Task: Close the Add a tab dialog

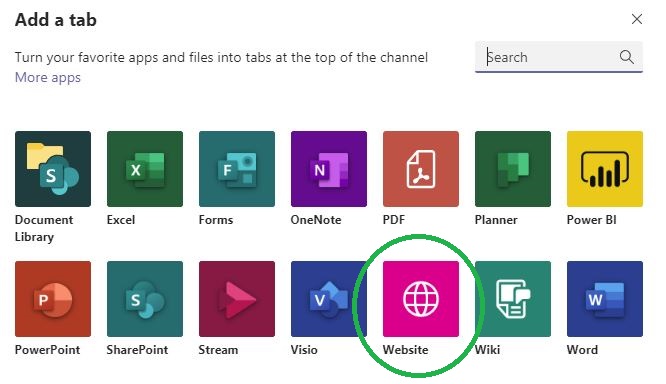Action: pos(637,19)
